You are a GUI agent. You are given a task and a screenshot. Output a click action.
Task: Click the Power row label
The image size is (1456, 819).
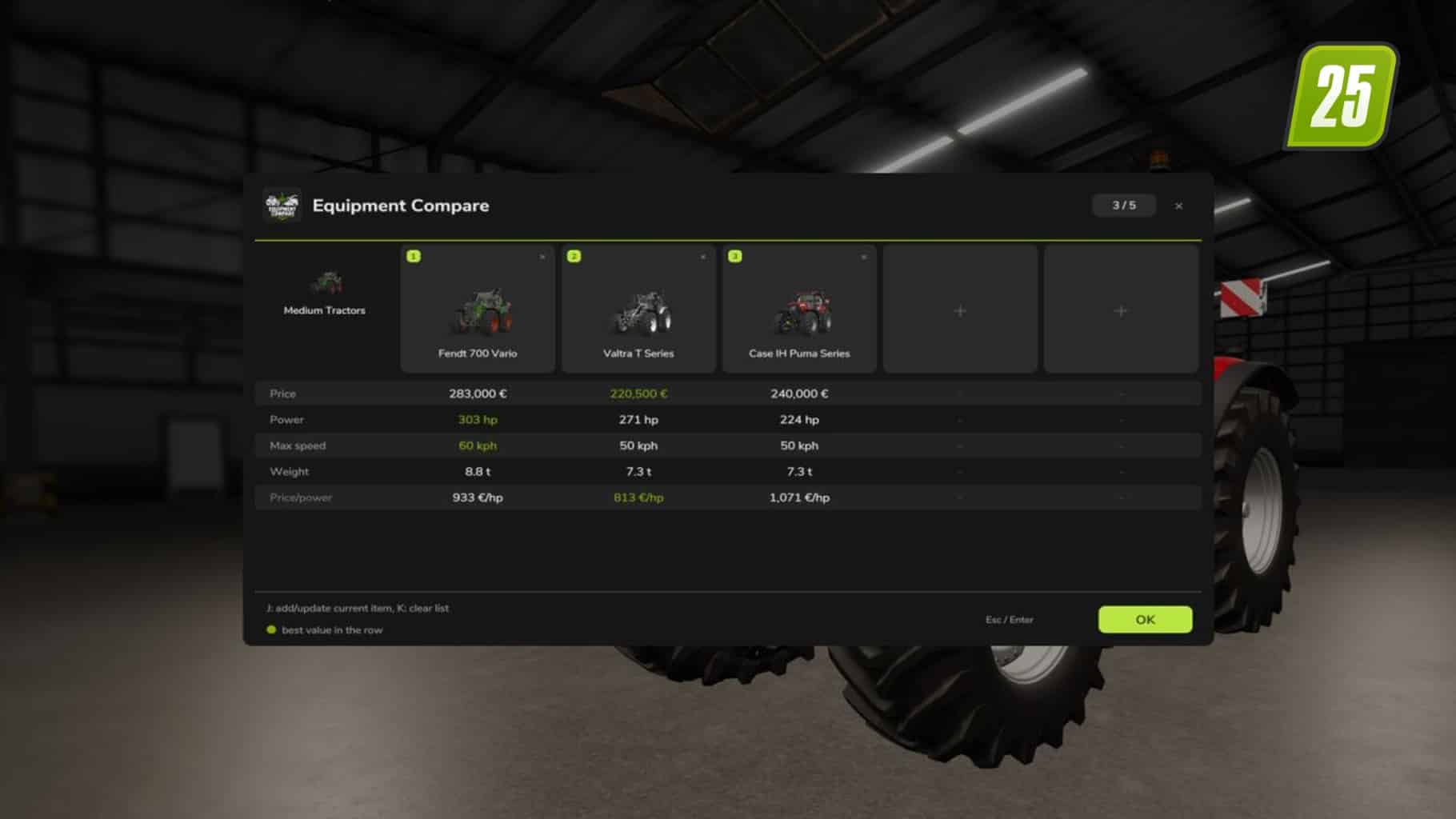(x=286, y=419)
